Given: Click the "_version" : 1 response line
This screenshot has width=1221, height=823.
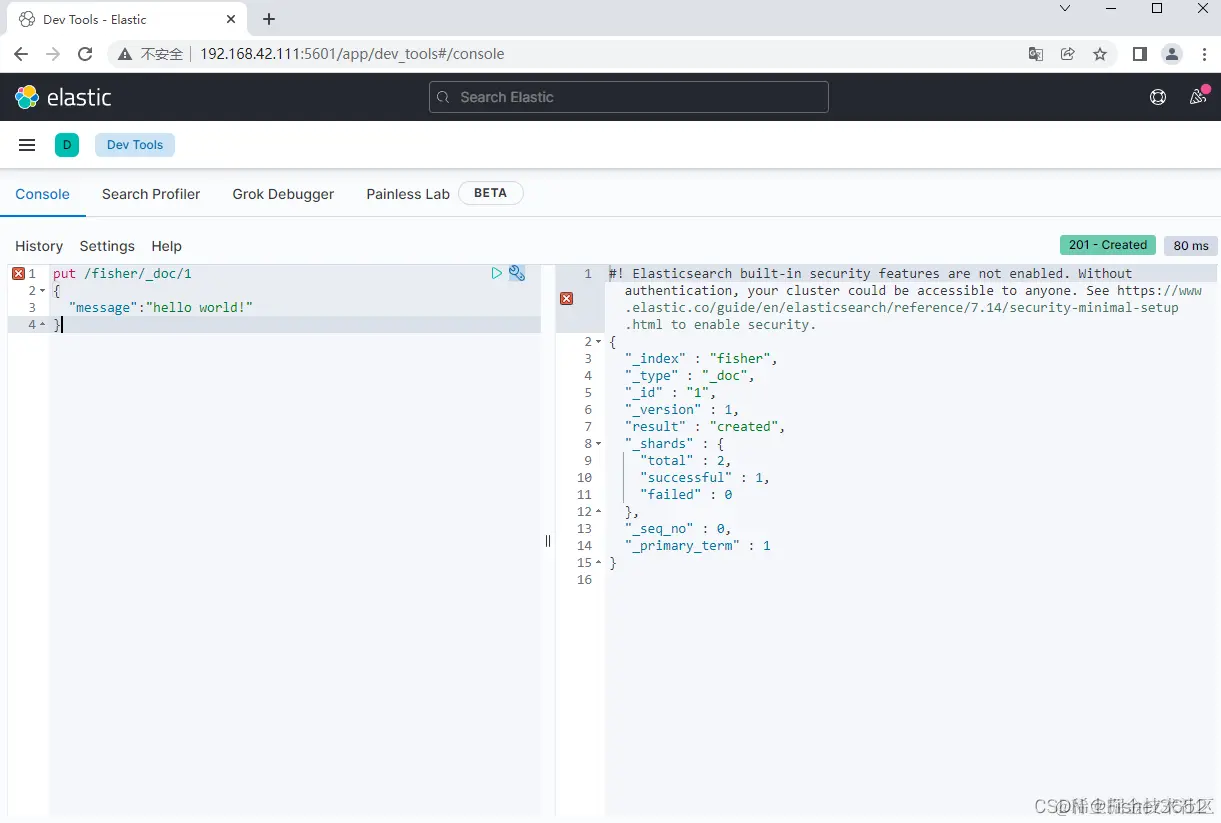Looking at the screenshot, I should click(682, 409).
